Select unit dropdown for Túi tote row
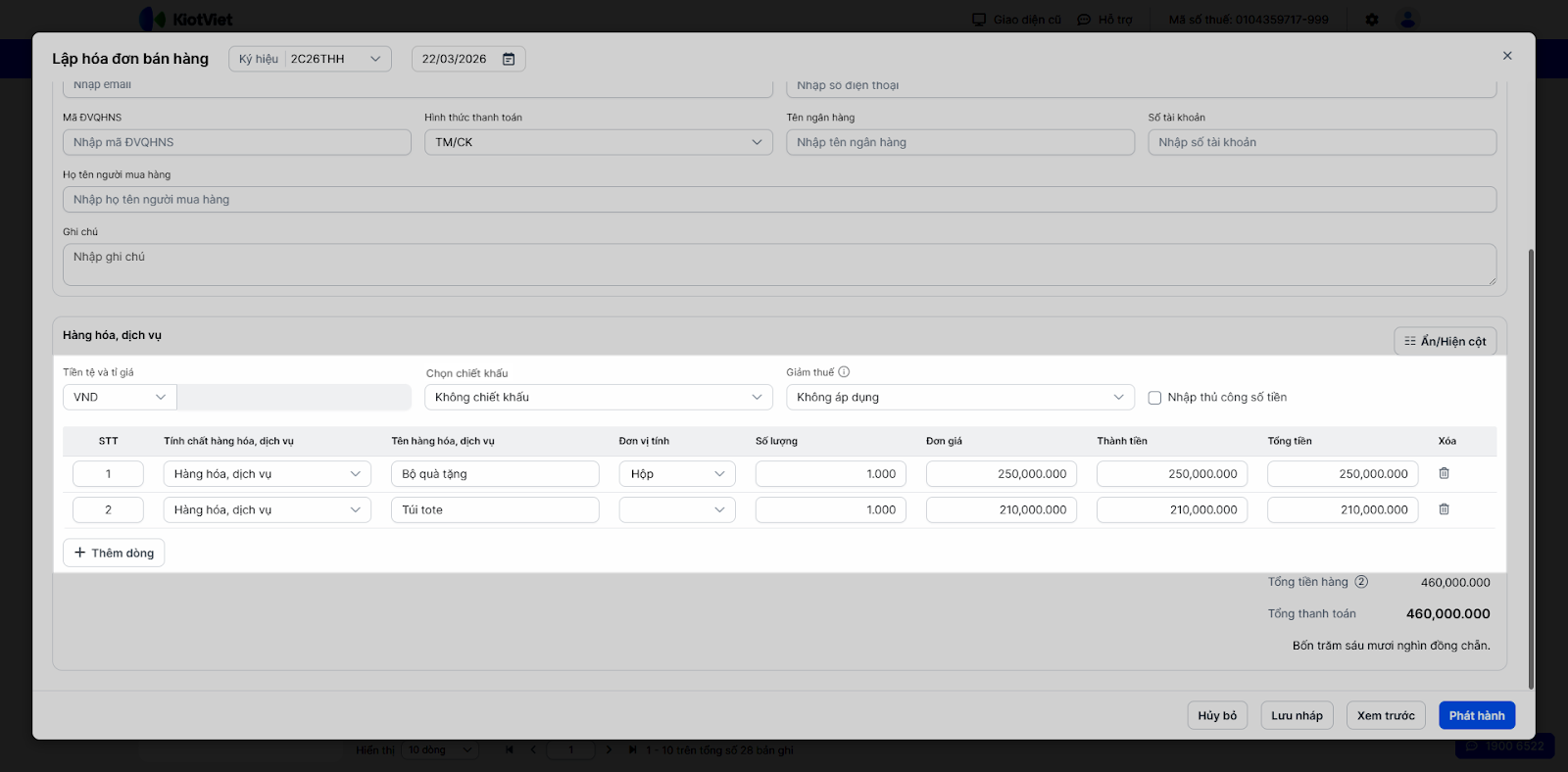The width and height of the screenshot is (1568, 772). 676,509
